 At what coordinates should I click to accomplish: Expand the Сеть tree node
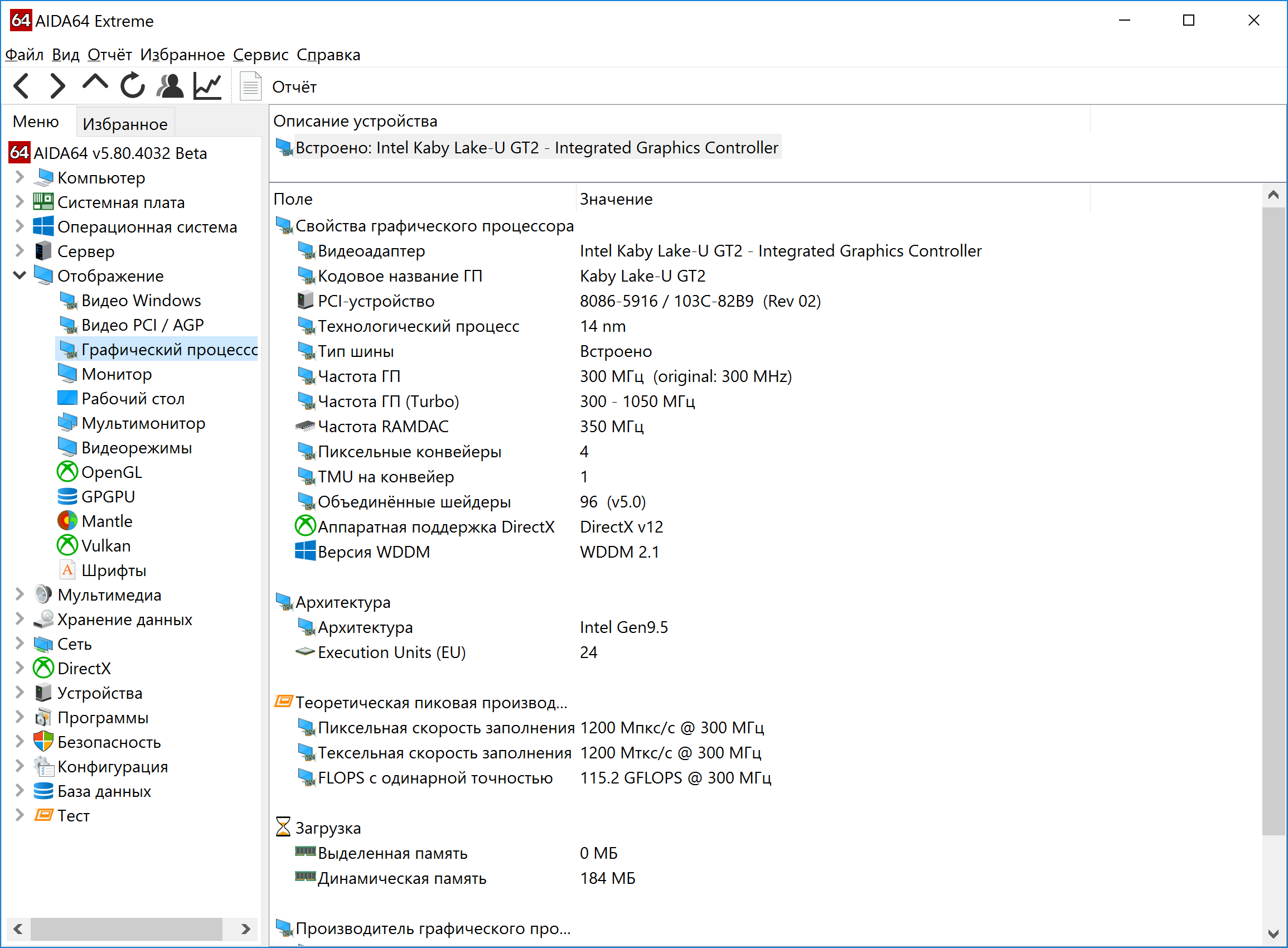pyautogui.click(x=20, y=644)
